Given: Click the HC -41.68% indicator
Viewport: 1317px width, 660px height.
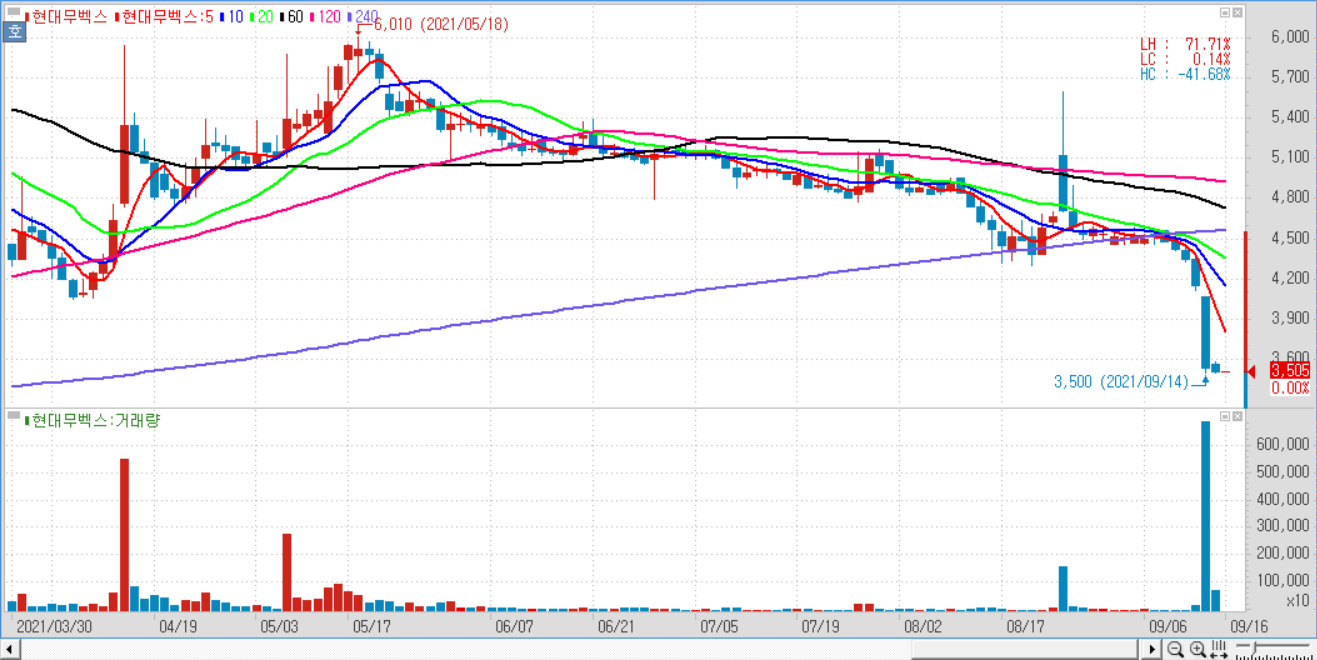Looking at the screenshot, I should [1185, 74].
